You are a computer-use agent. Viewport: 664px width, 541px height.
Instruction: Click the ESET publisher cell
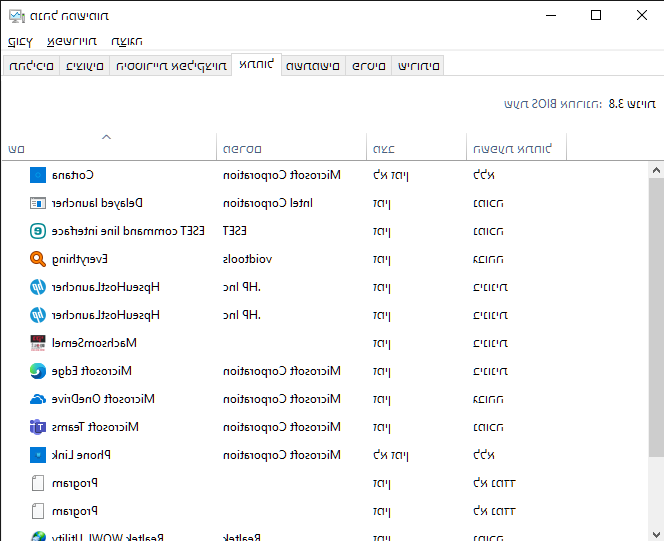[235, 231]
